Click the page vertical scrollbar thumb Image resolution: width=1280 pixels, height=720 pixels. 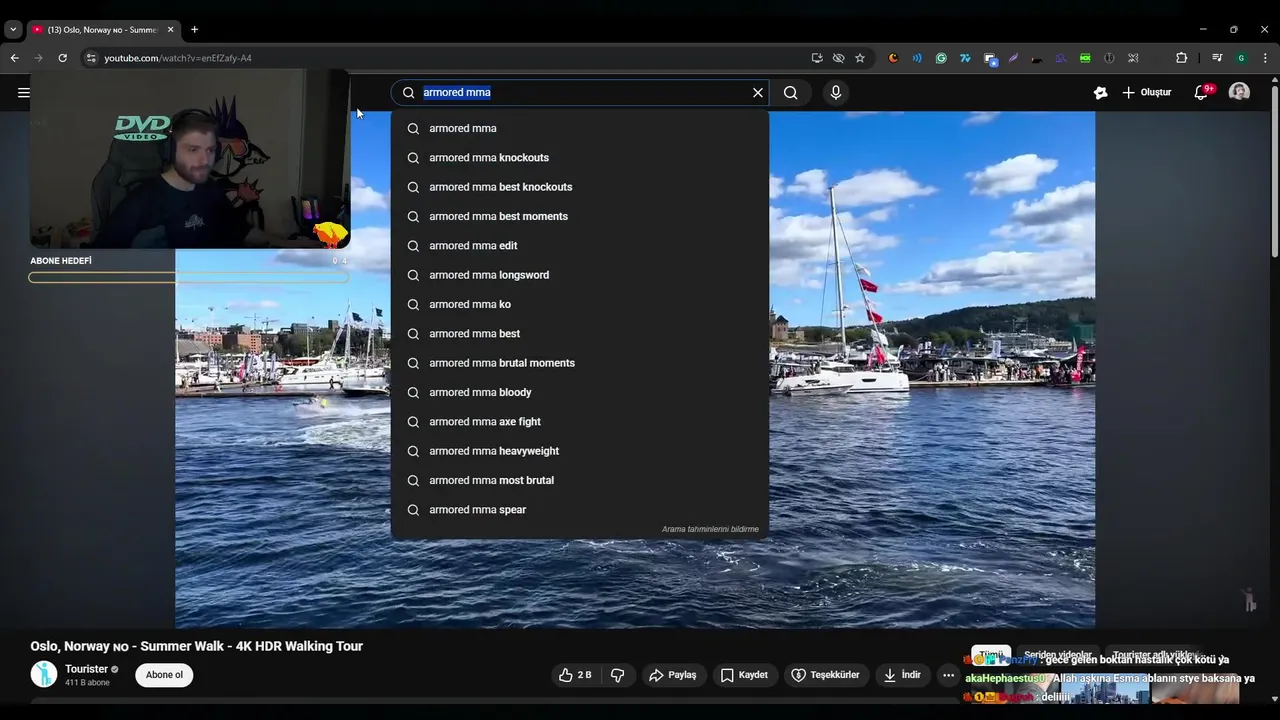(x=1273, y=170)
